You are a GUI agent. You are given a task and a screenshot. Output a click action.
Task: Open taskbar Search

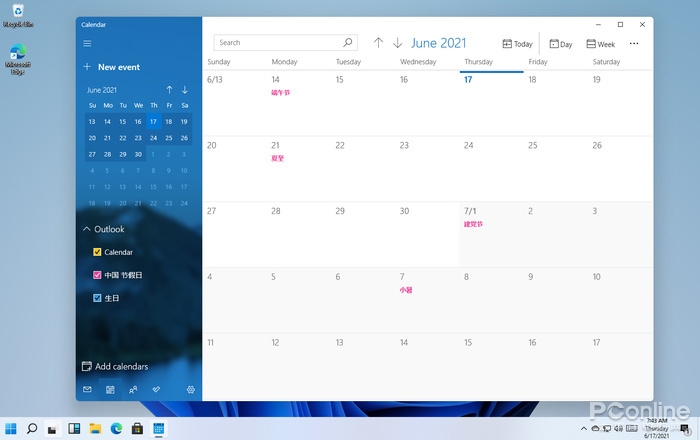[32, 429]
